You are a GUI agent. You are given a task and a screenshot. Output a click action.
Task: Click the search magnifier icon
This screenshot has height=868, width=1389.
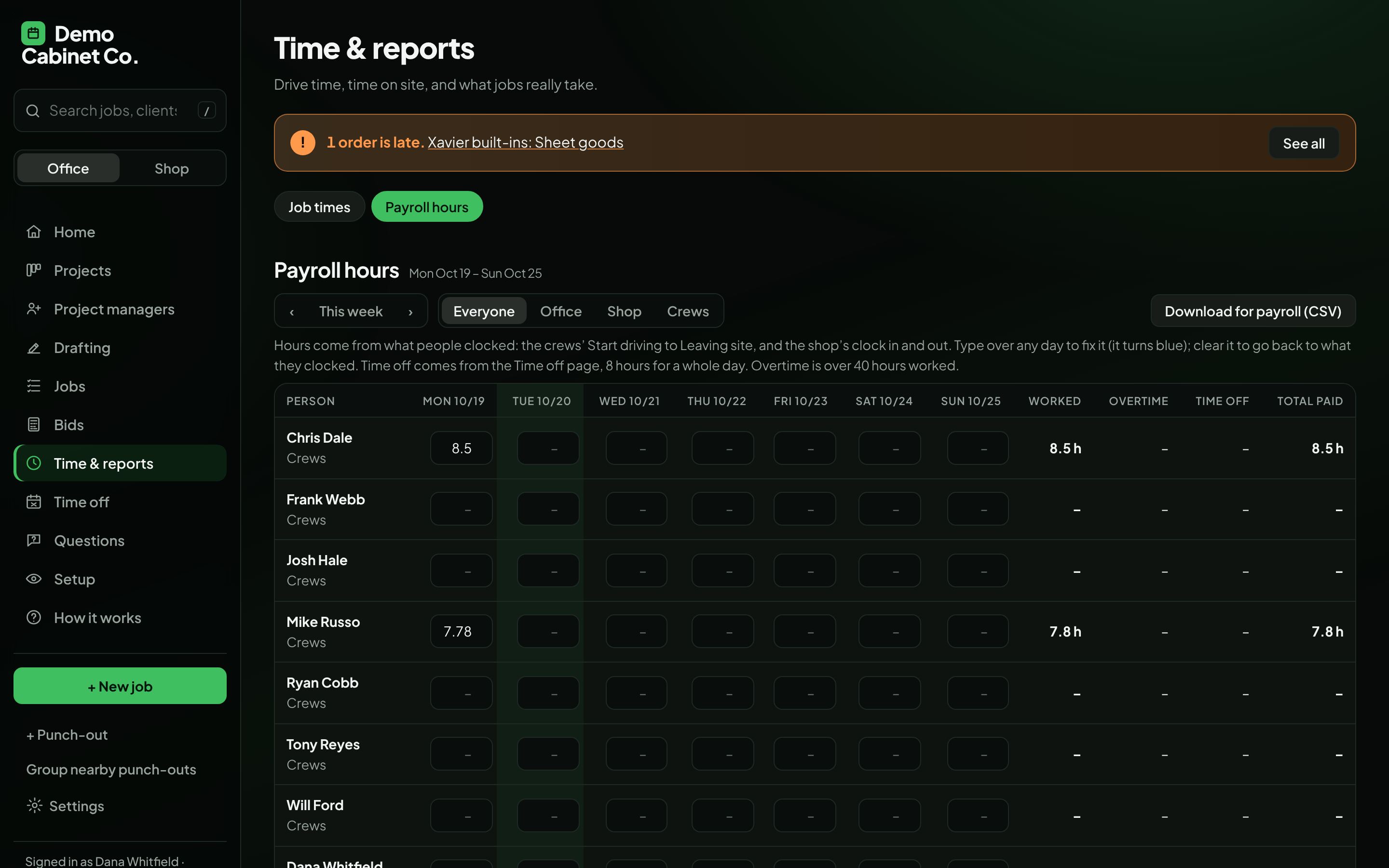[33, 111]
